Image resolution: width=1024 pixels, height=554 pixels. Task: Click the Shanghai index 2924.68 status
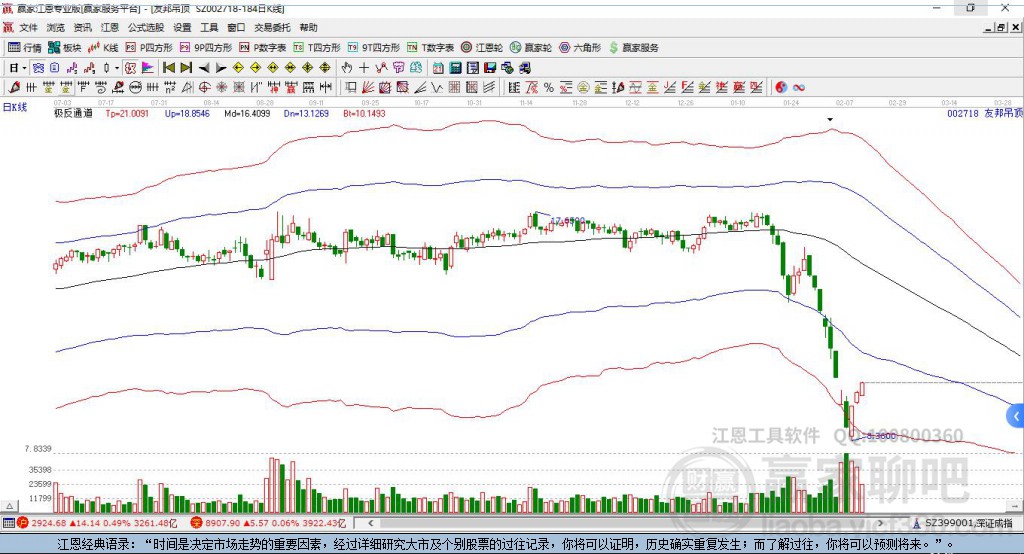pos(97,523)
